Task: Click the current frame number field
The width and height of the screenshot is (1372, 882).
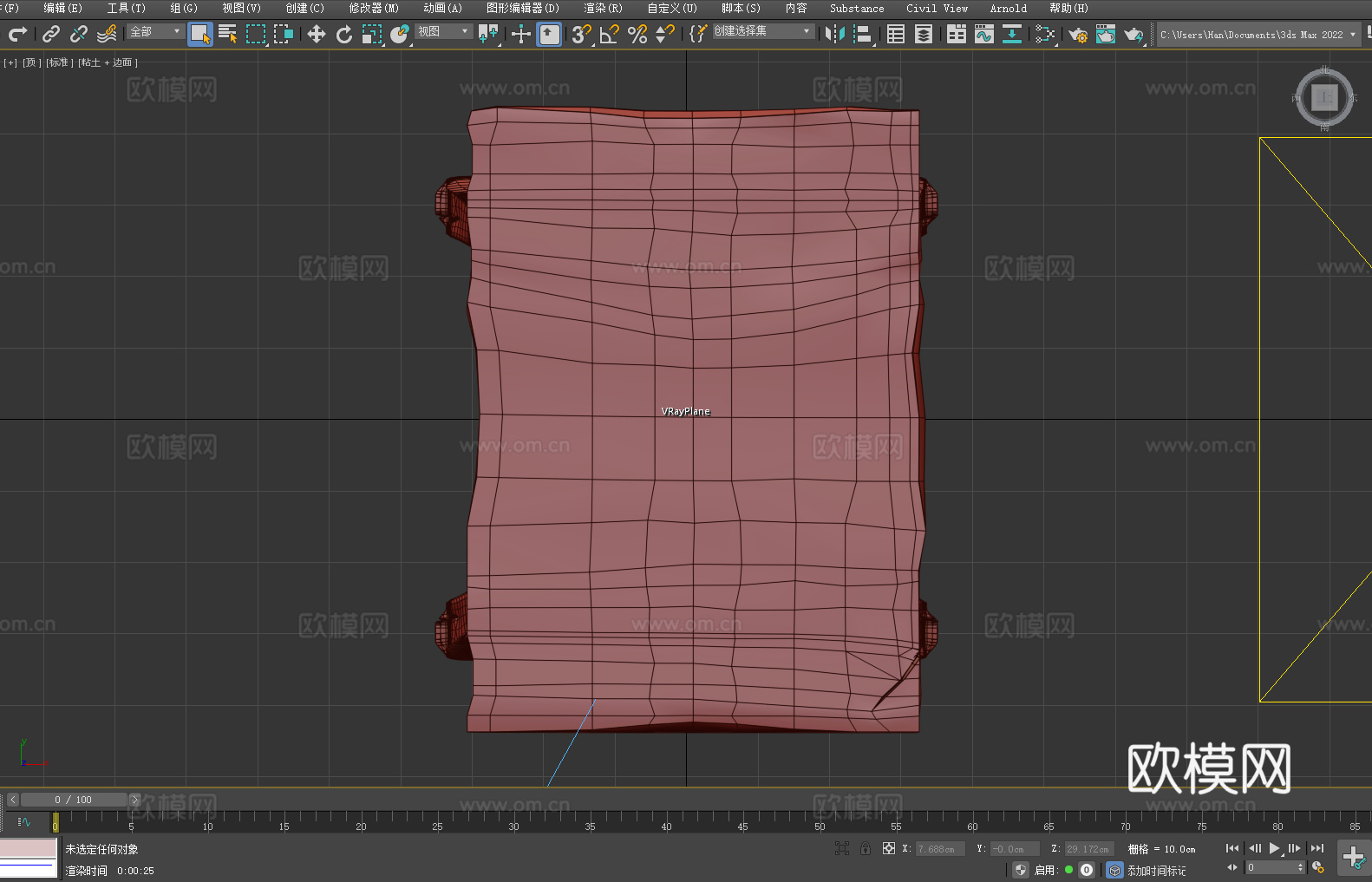Action: 1271,867
